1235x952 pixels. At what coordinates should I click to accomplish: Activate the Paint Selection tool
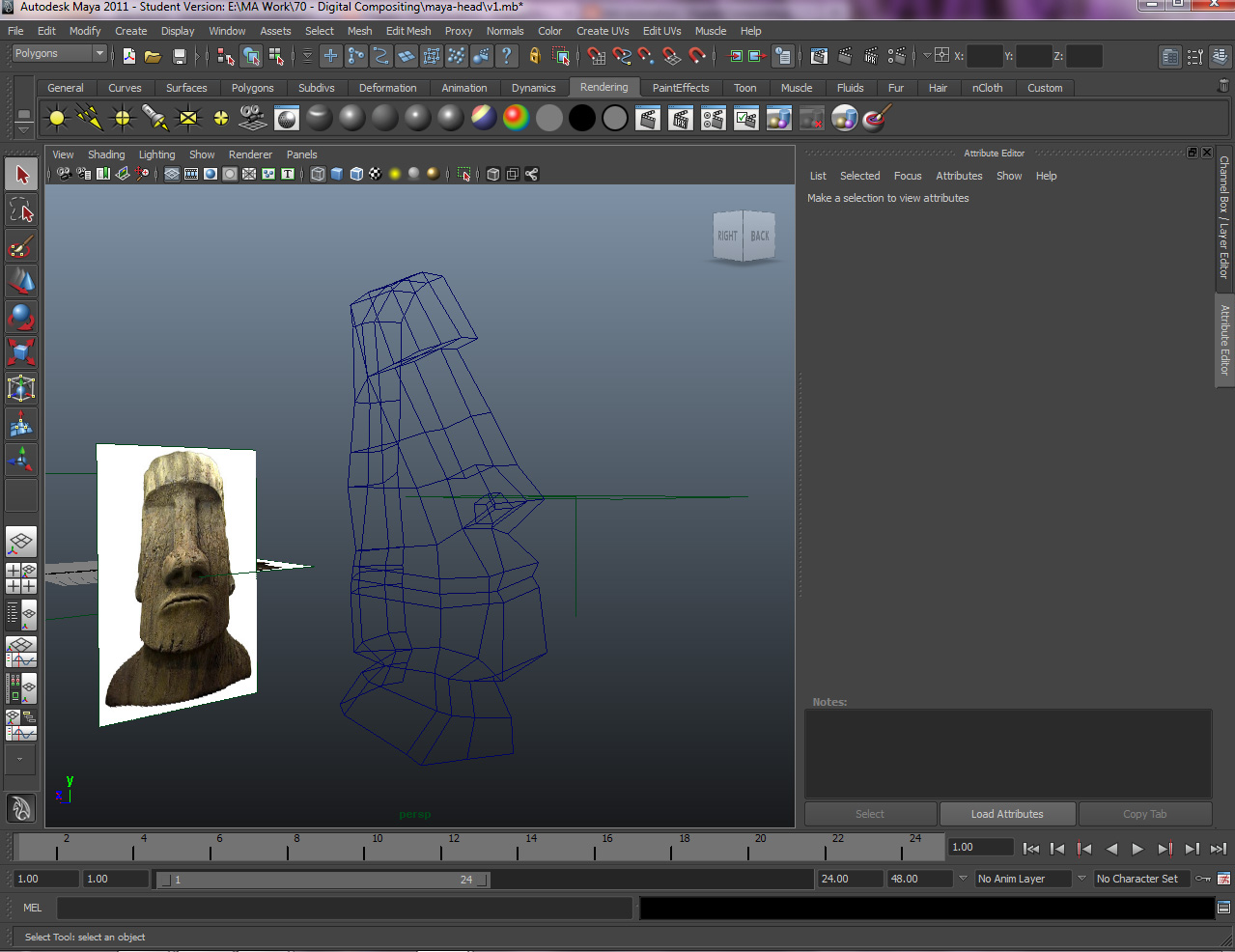[x=21, y=247]
